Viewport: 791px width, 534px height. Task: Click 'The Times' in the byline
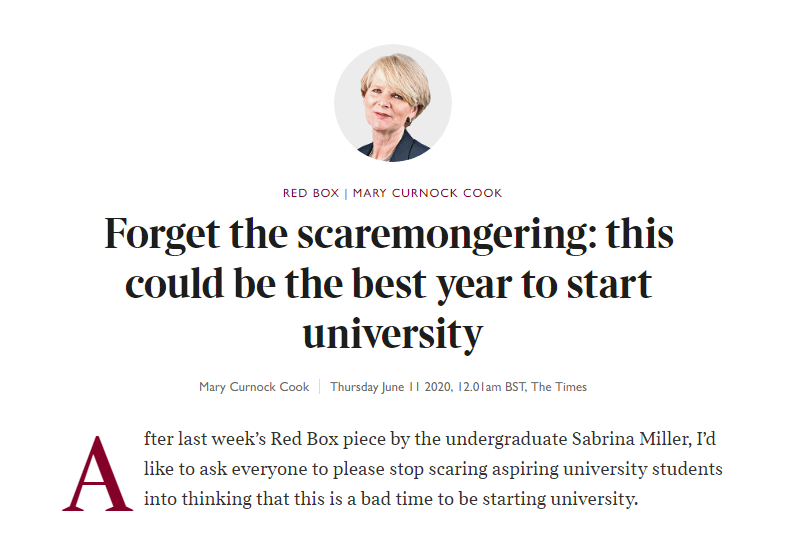pyautogui.click(x=559, y=387)
